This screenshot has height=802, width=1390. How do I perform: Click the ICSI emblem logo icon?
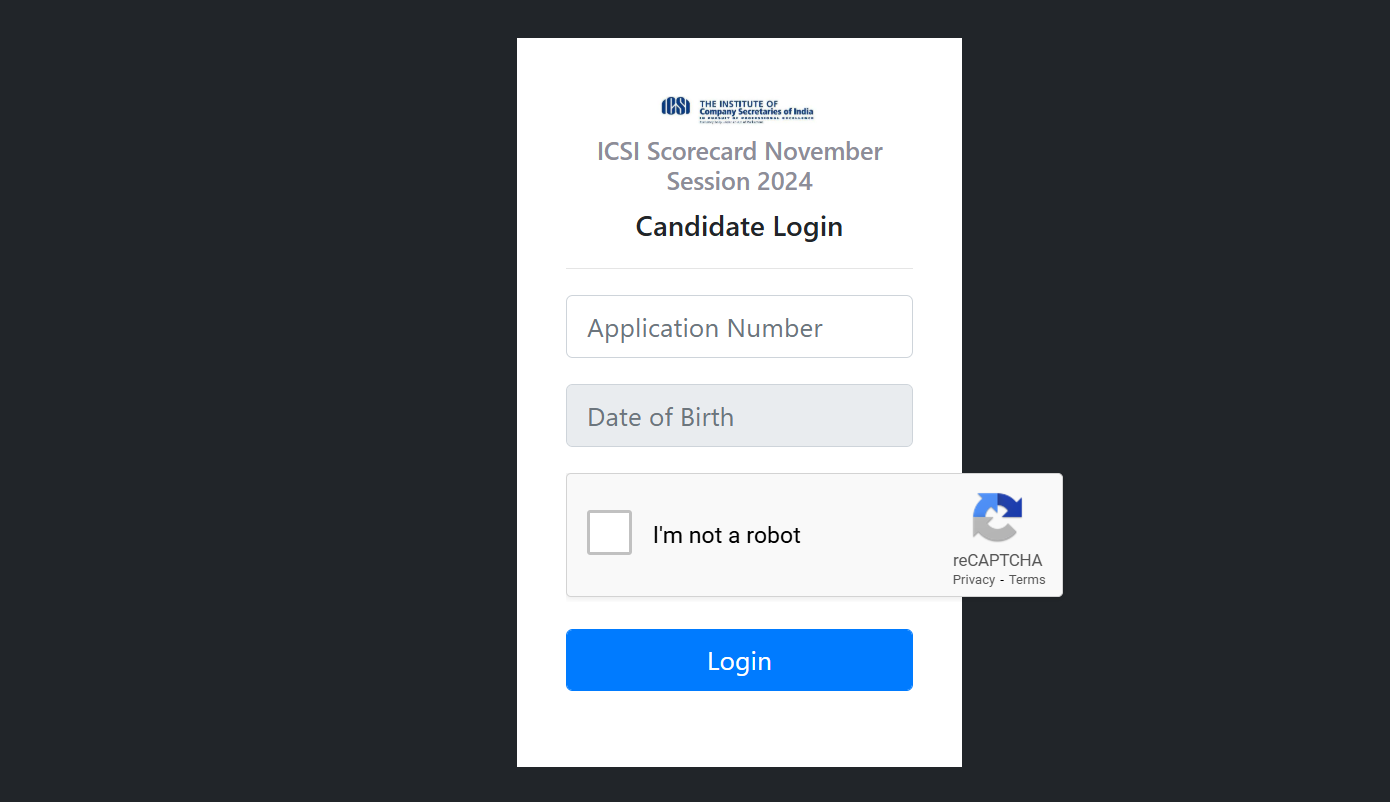676,106
